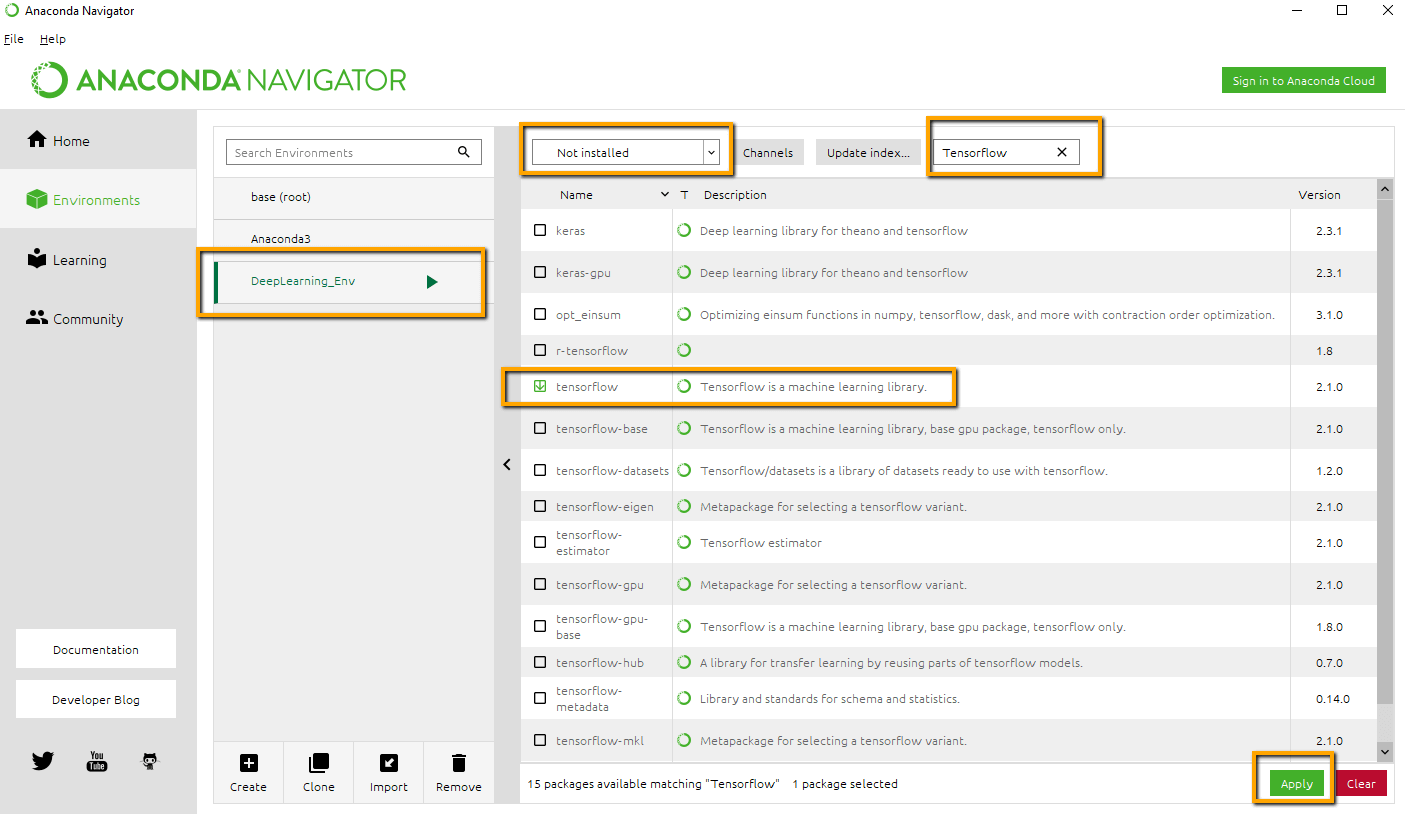Select the DeepLearning_Env environment

click(354, 282)
